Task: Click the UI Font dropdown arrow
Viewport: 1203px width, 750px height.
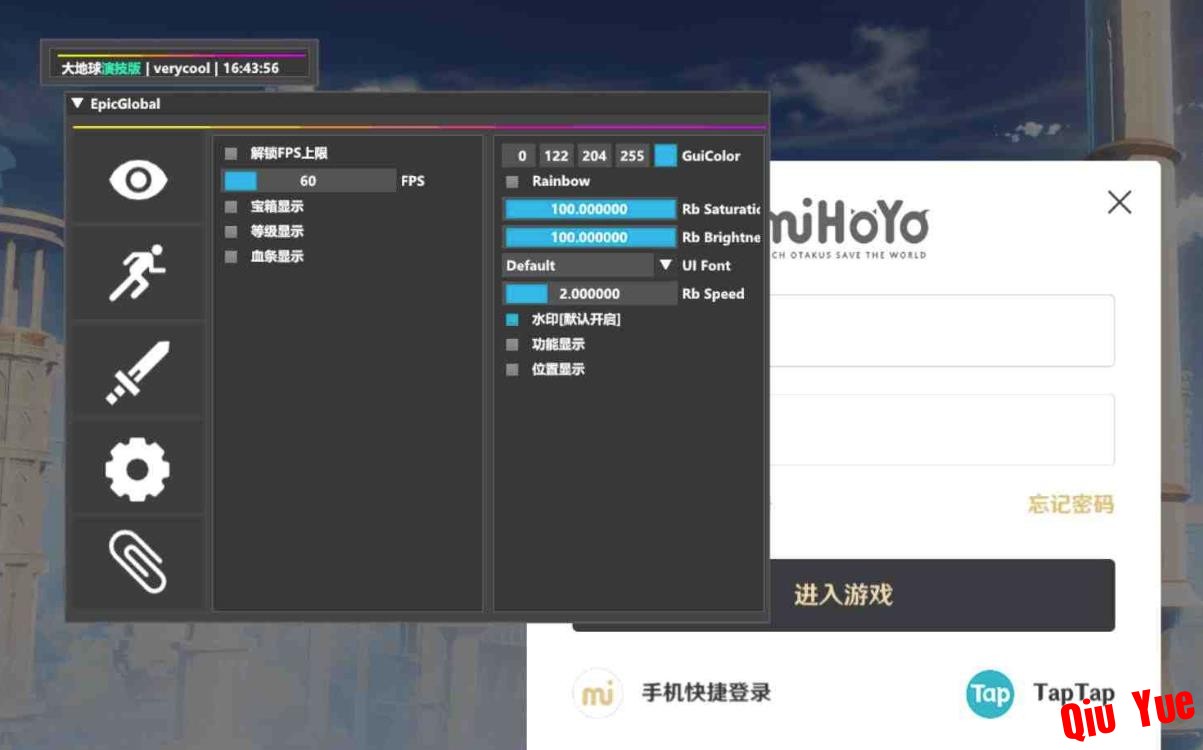Action: click(x=666, y=265)
